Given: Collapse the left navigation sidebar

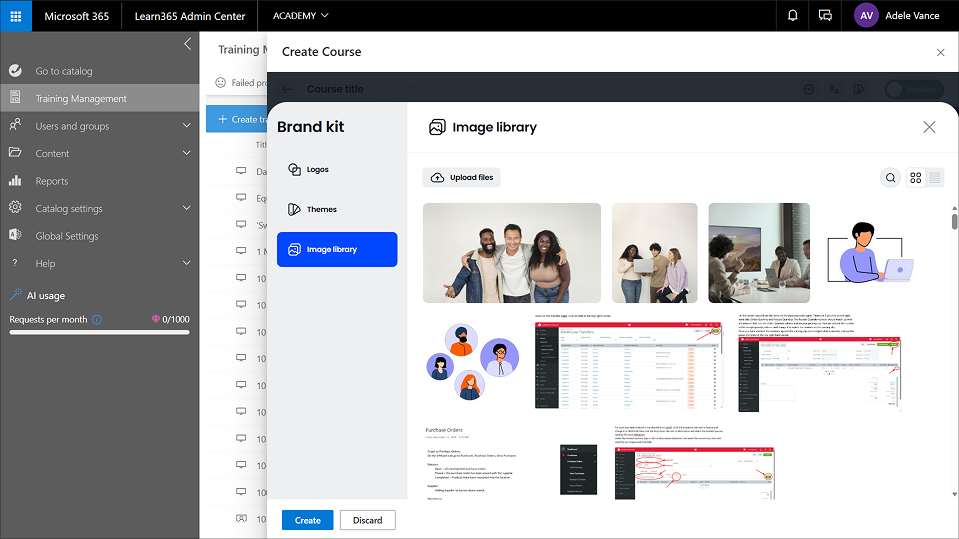Looking at the screenshot, I should 187,44.
